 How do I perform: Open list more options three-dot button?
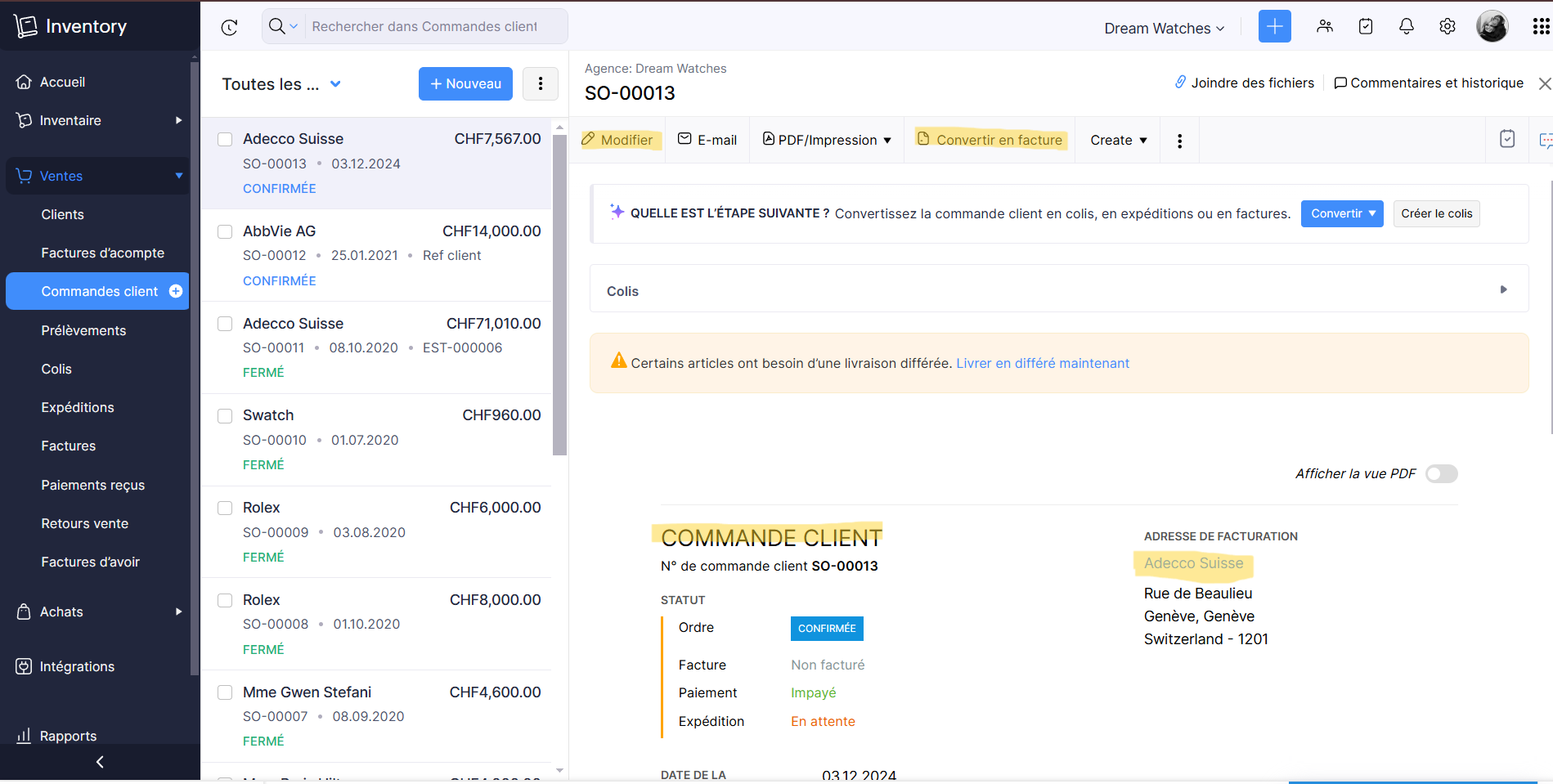tap(541, 83)
